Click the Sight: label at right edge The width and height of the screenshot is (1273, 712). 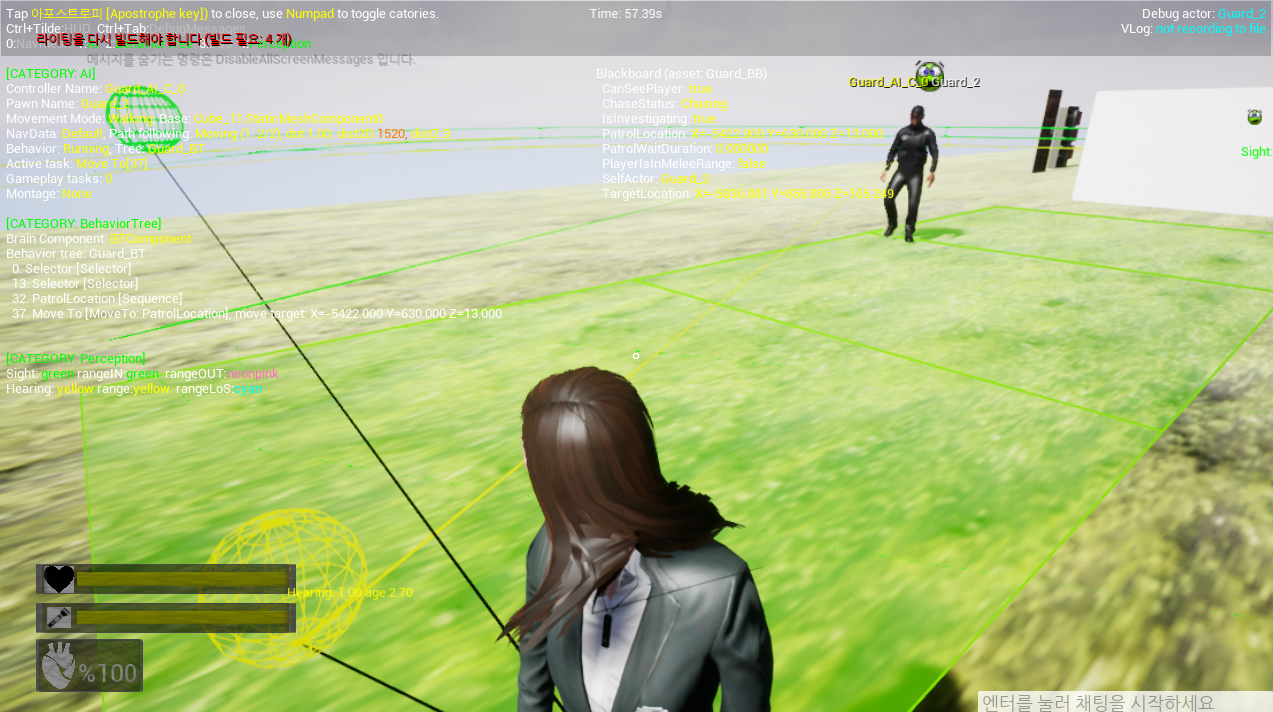tap(1256, 152)
